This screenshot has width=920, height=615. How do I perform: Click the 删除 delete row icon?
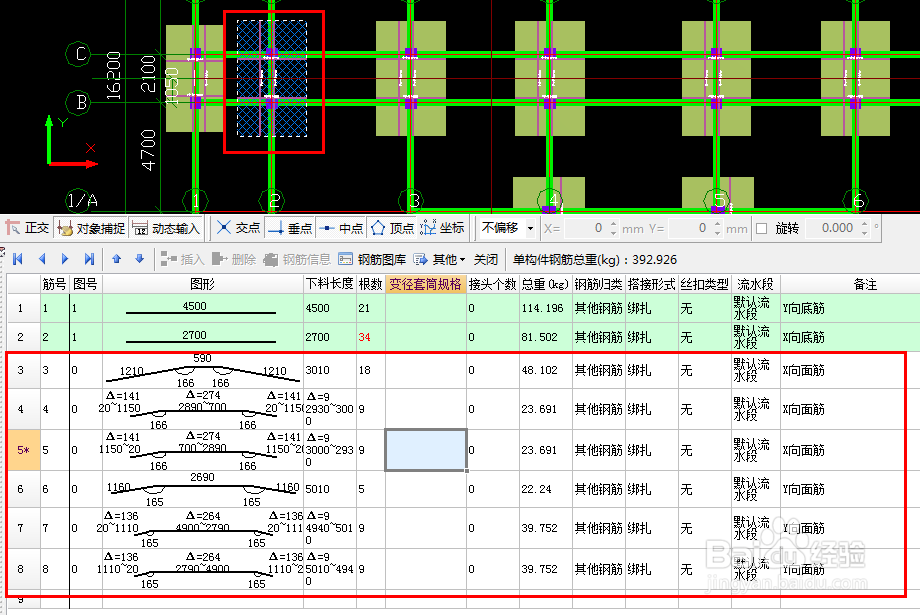(234, 258)
